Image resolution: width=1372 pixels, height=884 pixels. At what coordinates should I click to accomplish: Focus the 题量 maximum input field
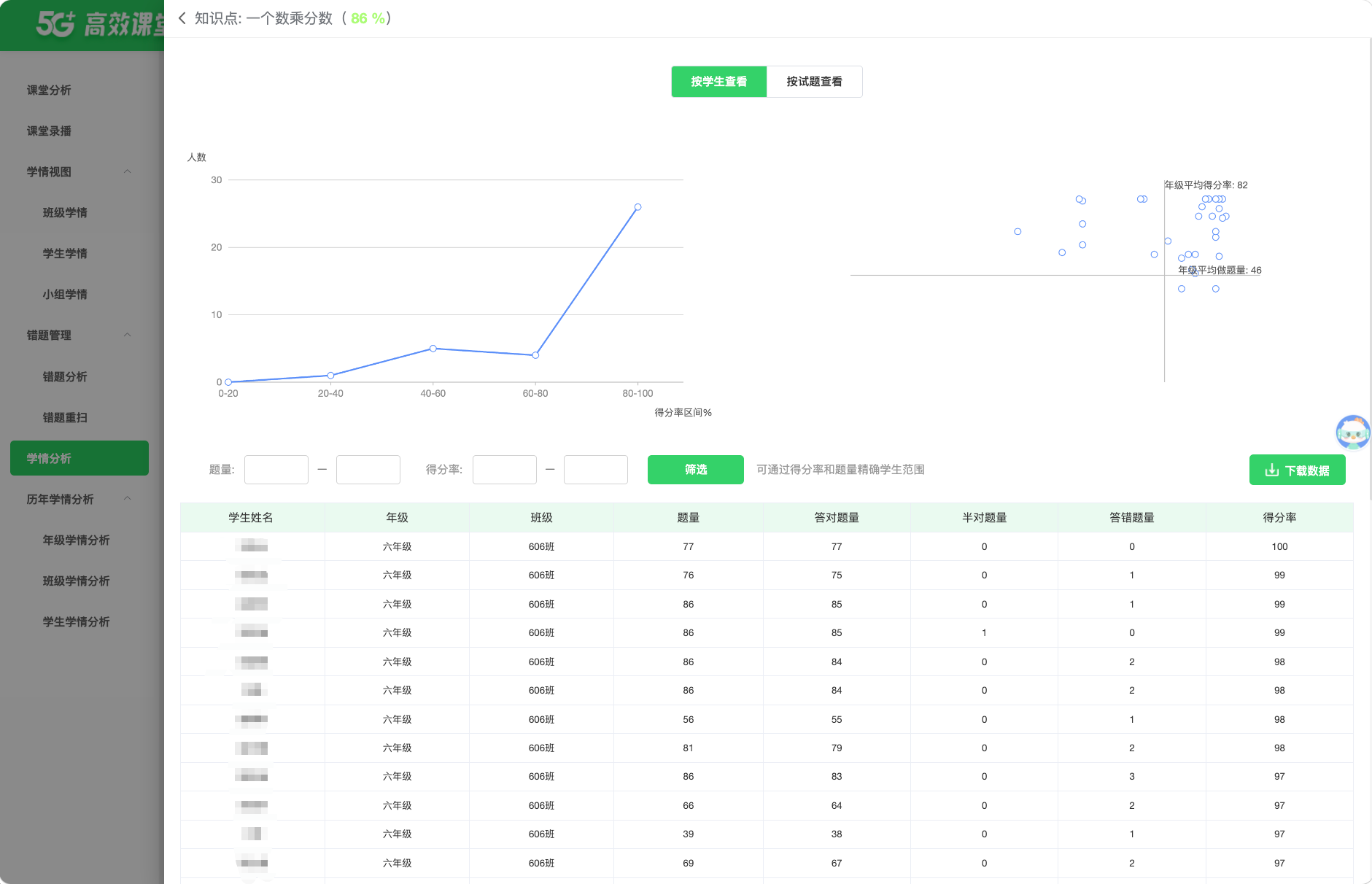(x=368, y=470)
